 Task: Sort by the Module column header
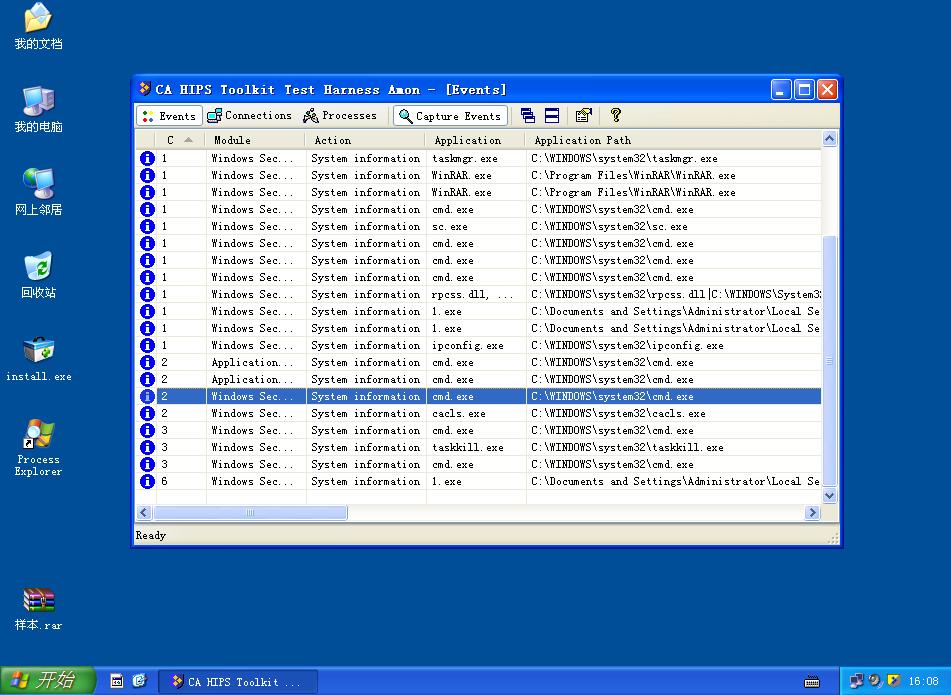tap(255, 140)
